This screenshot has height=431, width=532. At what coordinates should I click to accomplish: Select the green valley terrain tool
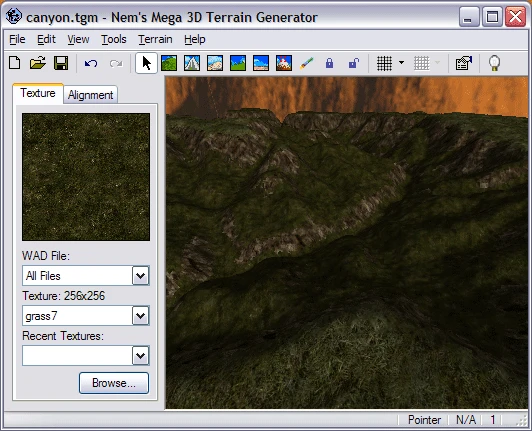238,63
